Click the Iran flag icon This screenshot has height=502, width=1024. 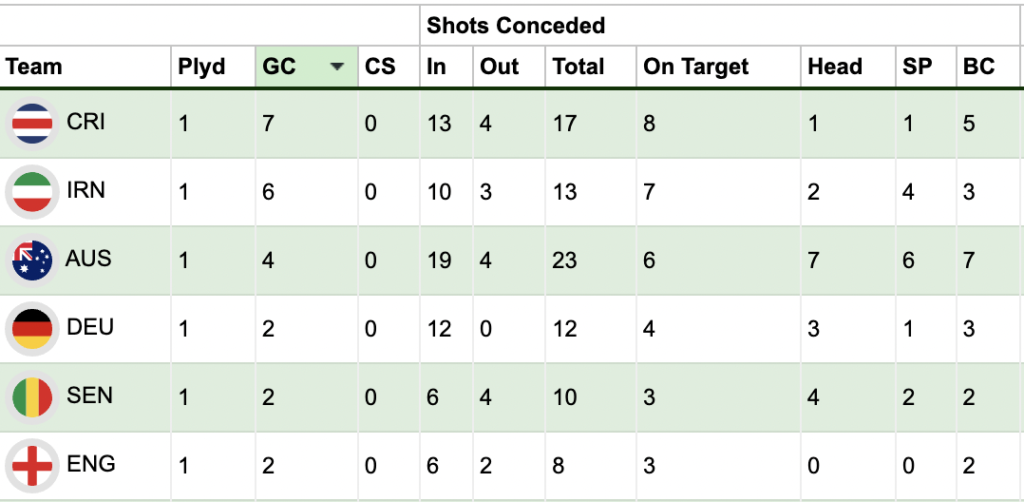coord(32,191)
